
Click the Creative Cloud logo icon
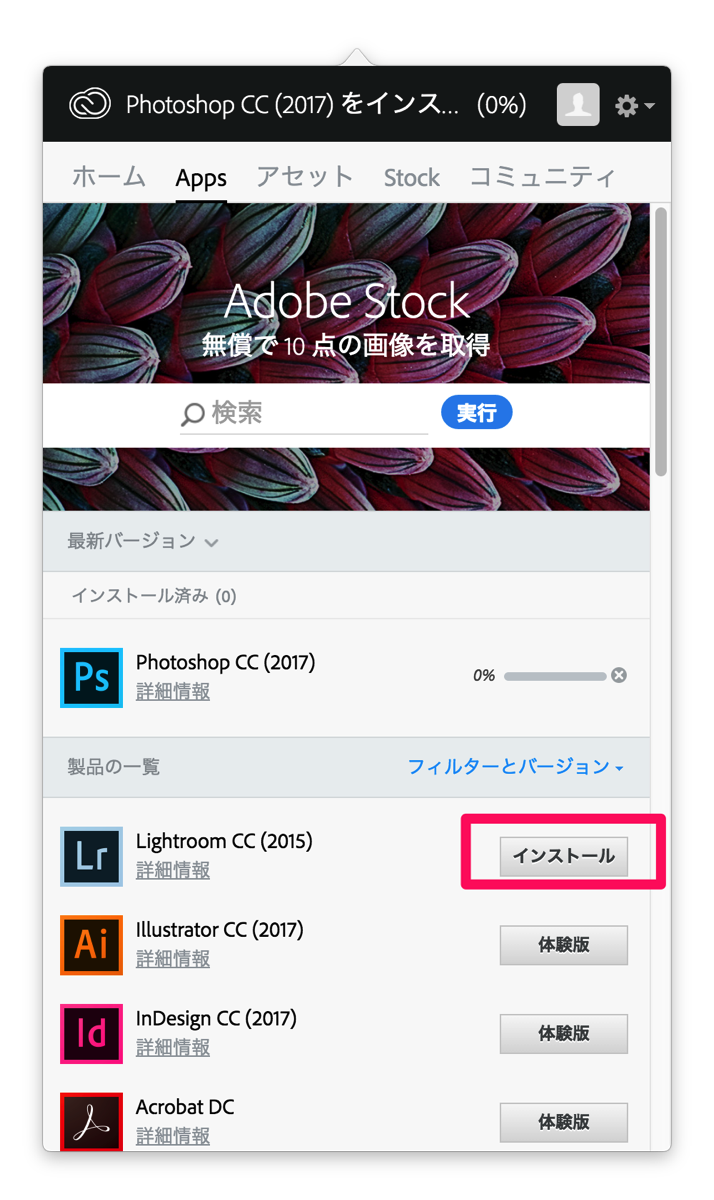coord(90,105)
